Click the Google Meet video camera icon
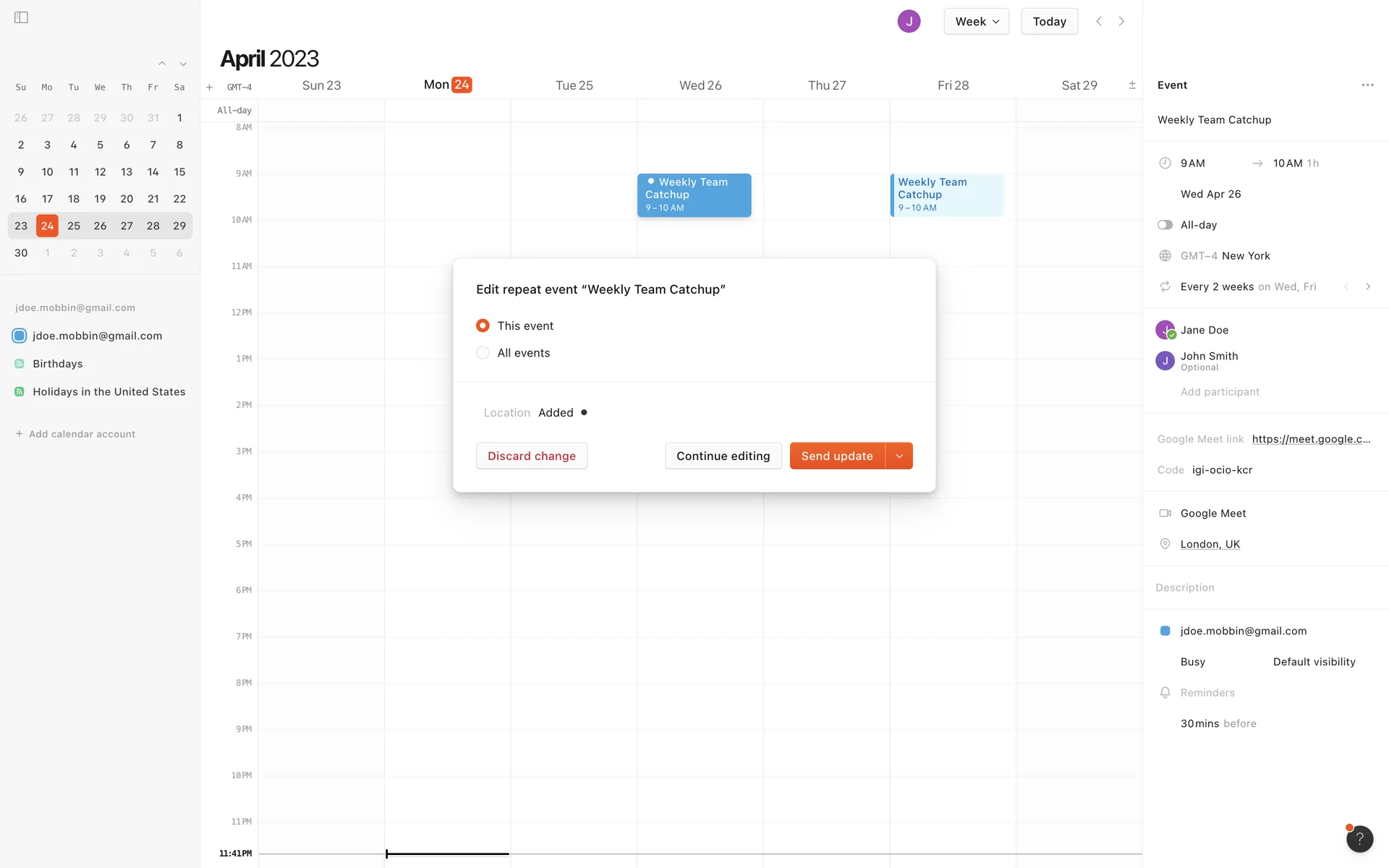 coord(1165,514)
